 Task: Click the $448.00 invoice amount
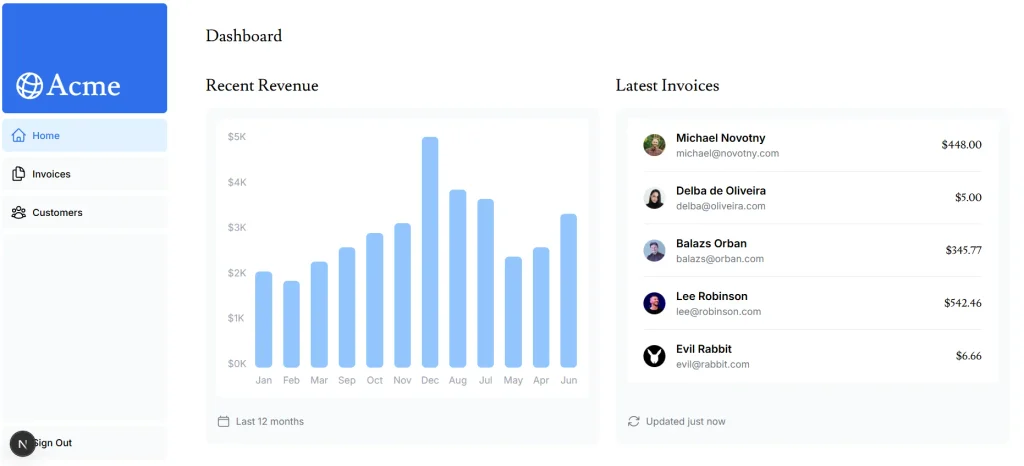[961, 145]
